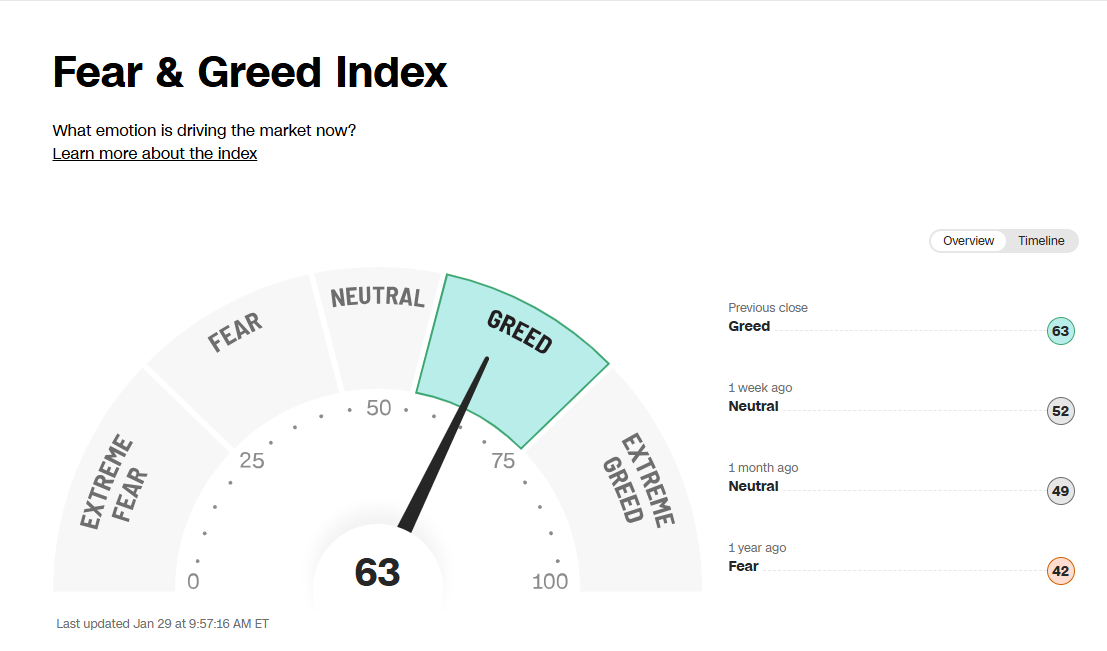Switch to the Timeline view
The image size is (1107, 651).
point(1041,241)
